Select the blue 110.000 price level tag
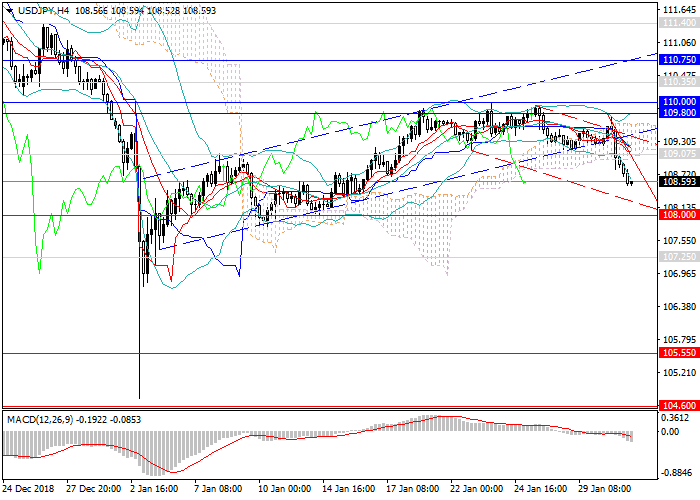 [x=677, y=102]
